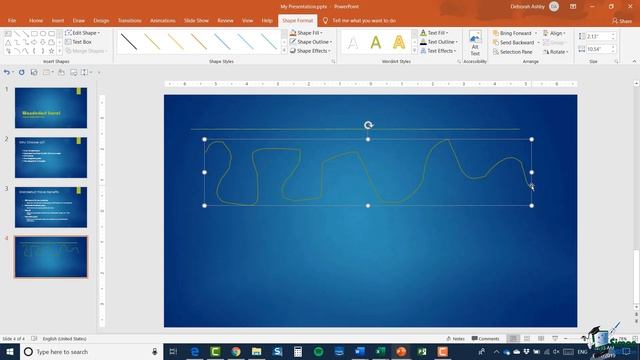Open the Shape Effects dropdown
The height and width of the screenshot is (360, 640).
(x=310, y=51)
